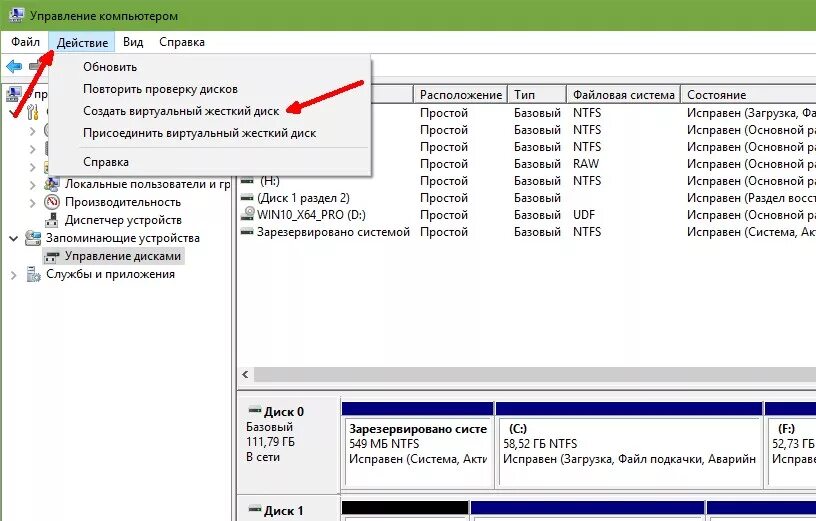Select Повторить проверку дисков
The width and height of the screenshot is (816, 521).
160,89
